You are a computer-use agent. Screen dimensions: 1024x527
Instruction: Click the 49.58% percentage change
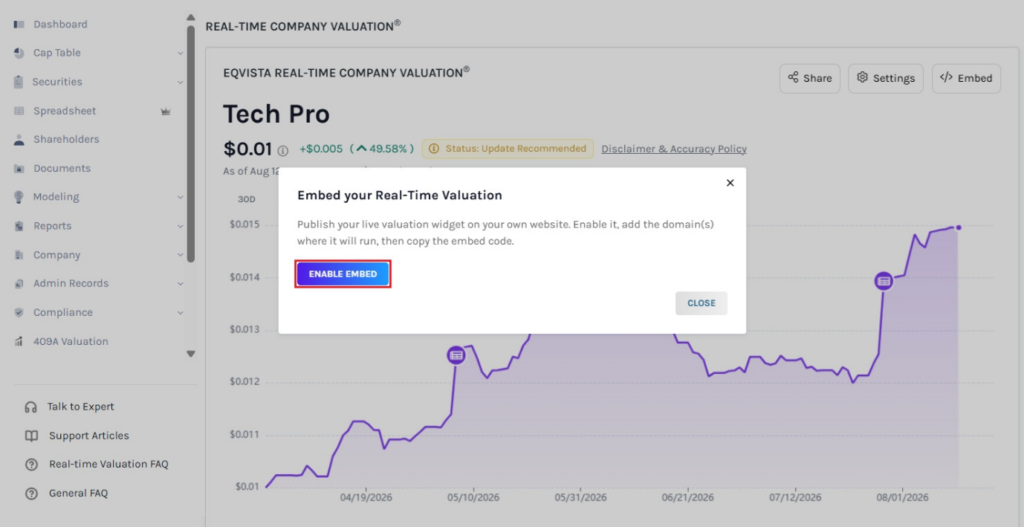(x=381, y=149)
